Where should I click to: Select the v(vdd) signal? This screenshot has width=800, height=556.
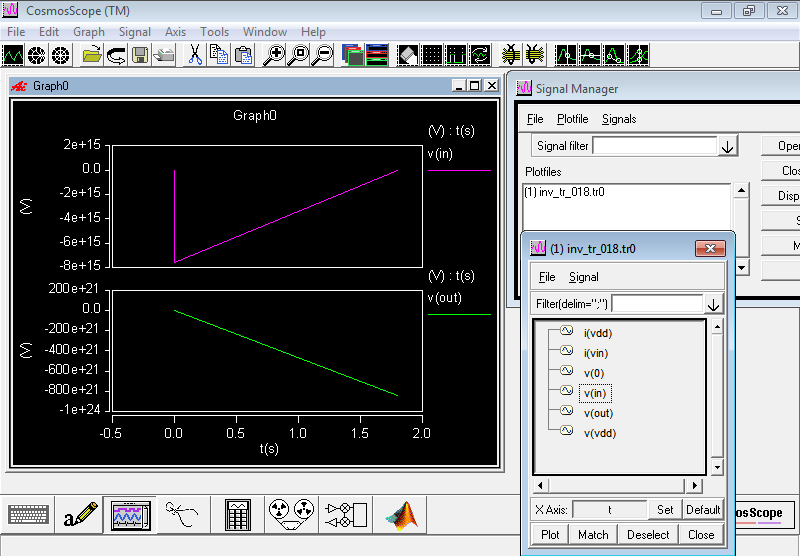coord(599,434)
